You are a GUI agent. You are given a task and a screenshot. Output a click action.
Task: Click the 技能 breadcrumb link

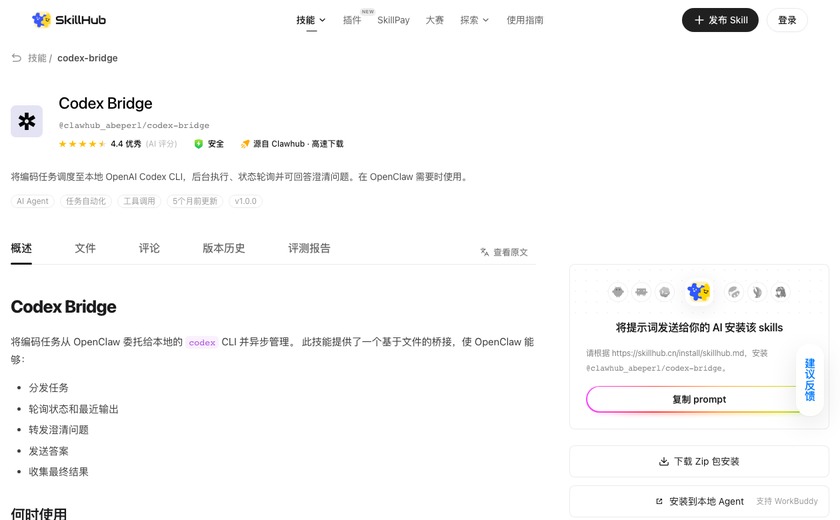[37, 58]
